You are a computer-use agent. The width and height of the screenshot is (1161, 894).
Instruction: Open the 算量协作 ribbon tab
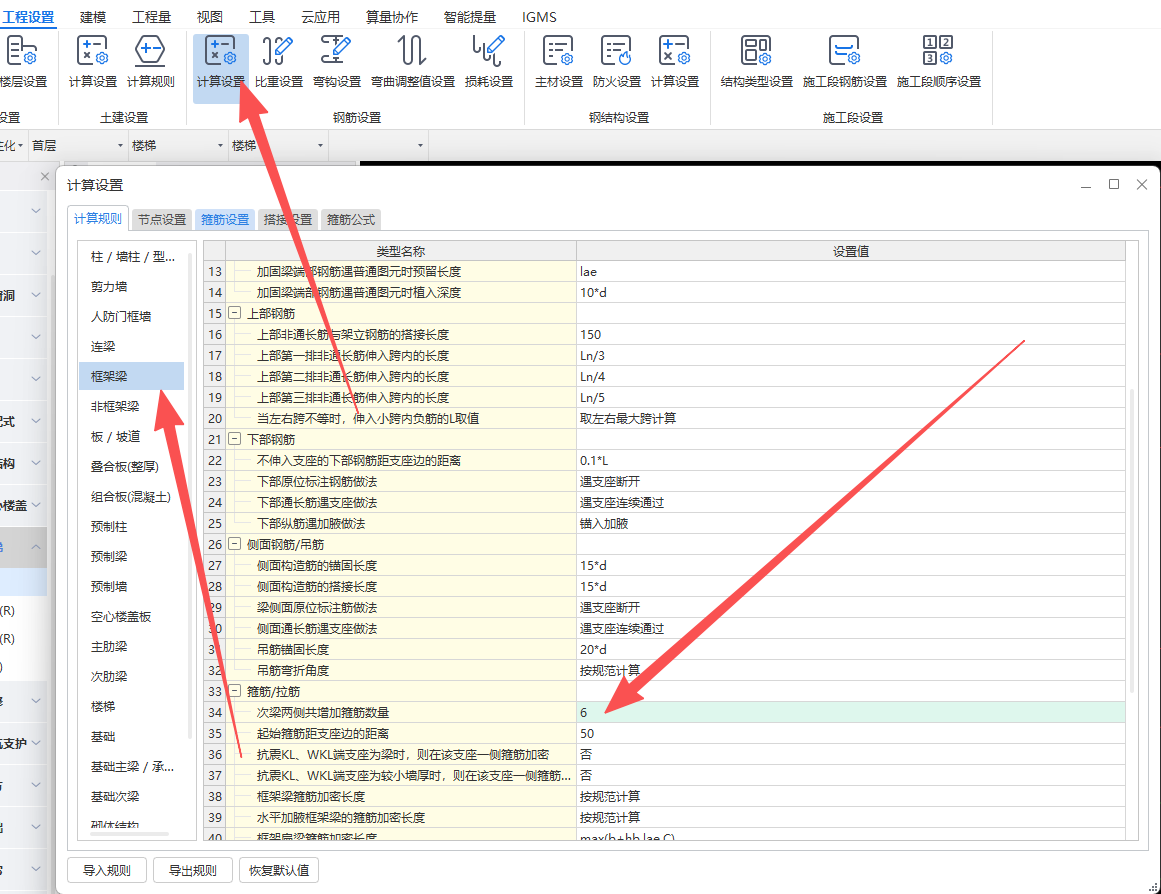[392, 16]
